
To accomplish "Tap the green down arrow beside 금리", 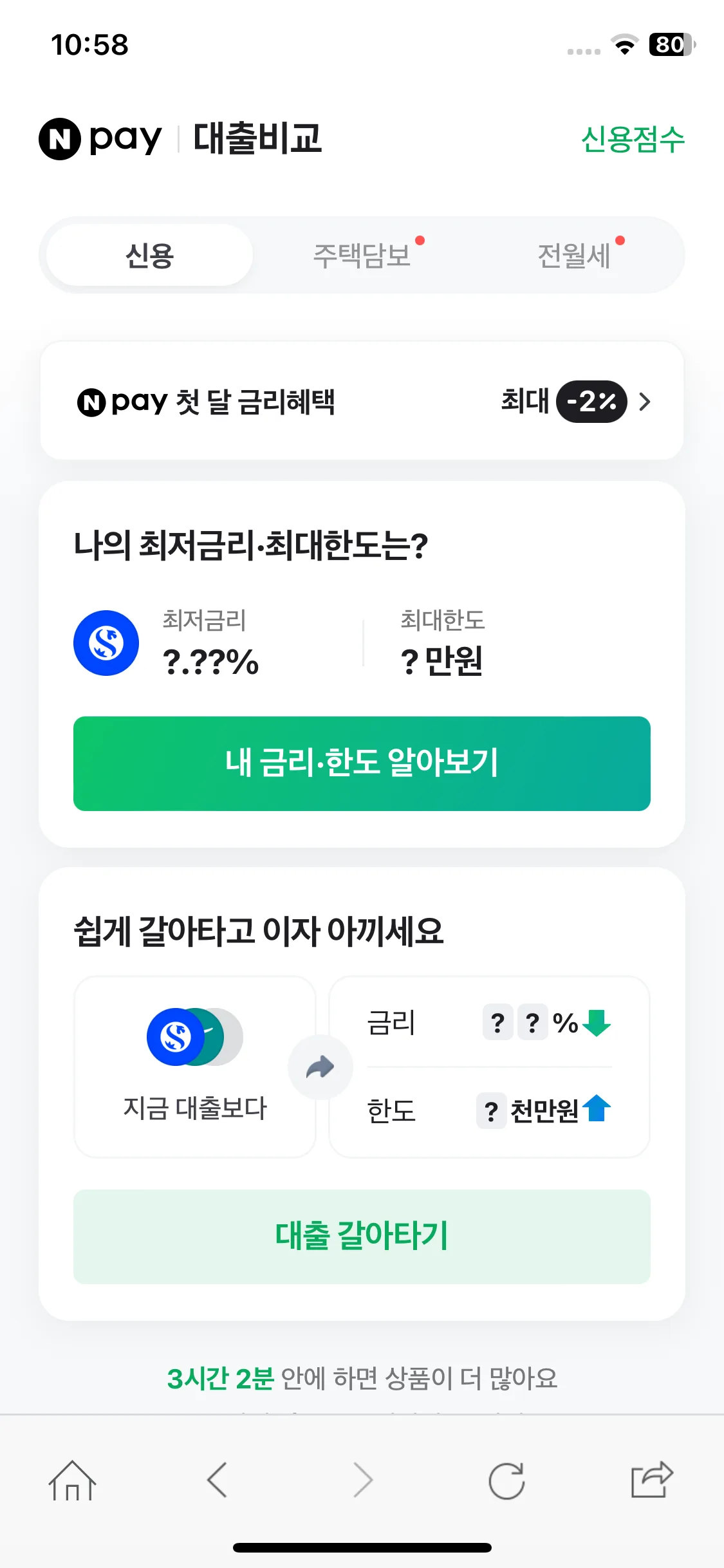I will pos(597,1023).
